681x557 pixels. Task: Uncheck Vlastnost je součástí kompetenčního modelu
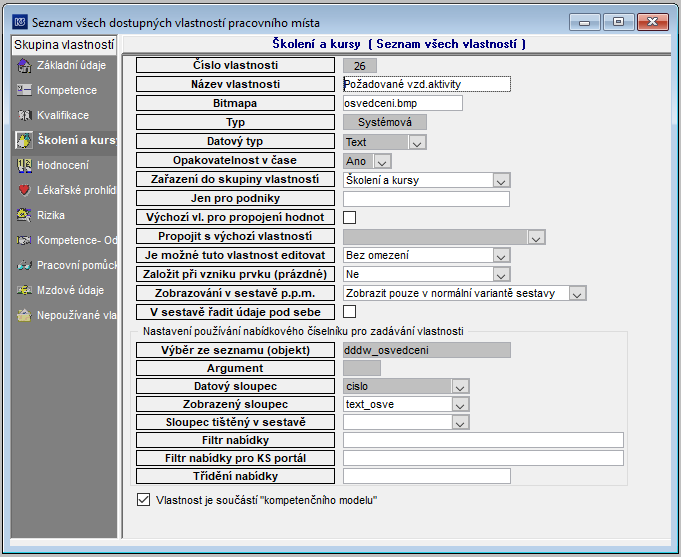coord(143,500)
